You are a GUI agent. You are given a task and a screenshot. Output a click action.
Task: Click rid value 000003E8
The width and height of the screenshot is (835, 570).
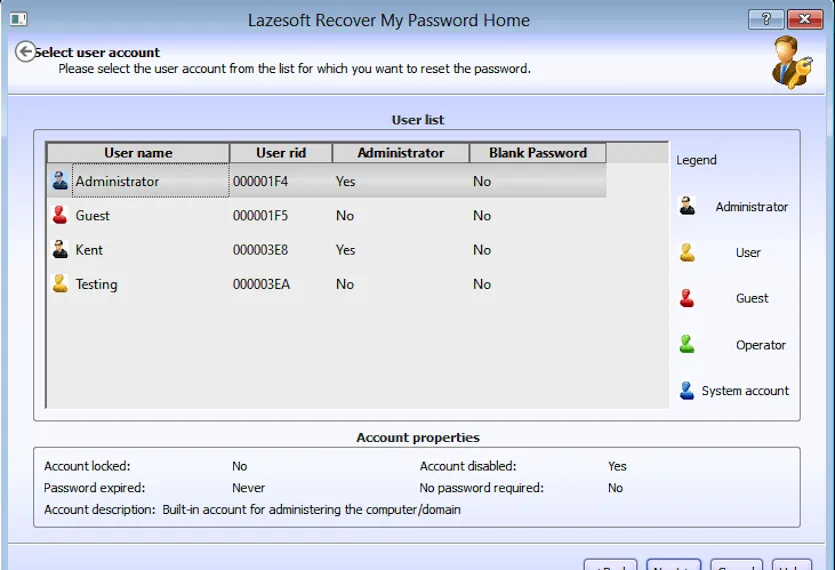260,250
